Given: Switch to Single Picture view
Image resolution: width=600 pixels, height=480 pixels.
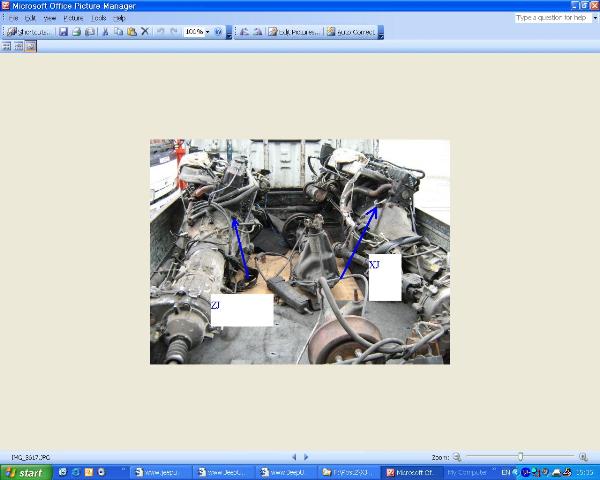Looking at the screenshot, I should 31,47.
